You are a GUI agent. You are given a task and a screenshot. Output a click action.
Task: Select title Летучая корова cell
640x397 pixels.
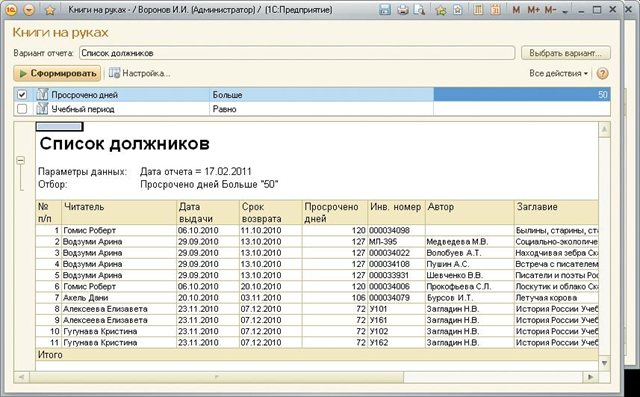556,298
